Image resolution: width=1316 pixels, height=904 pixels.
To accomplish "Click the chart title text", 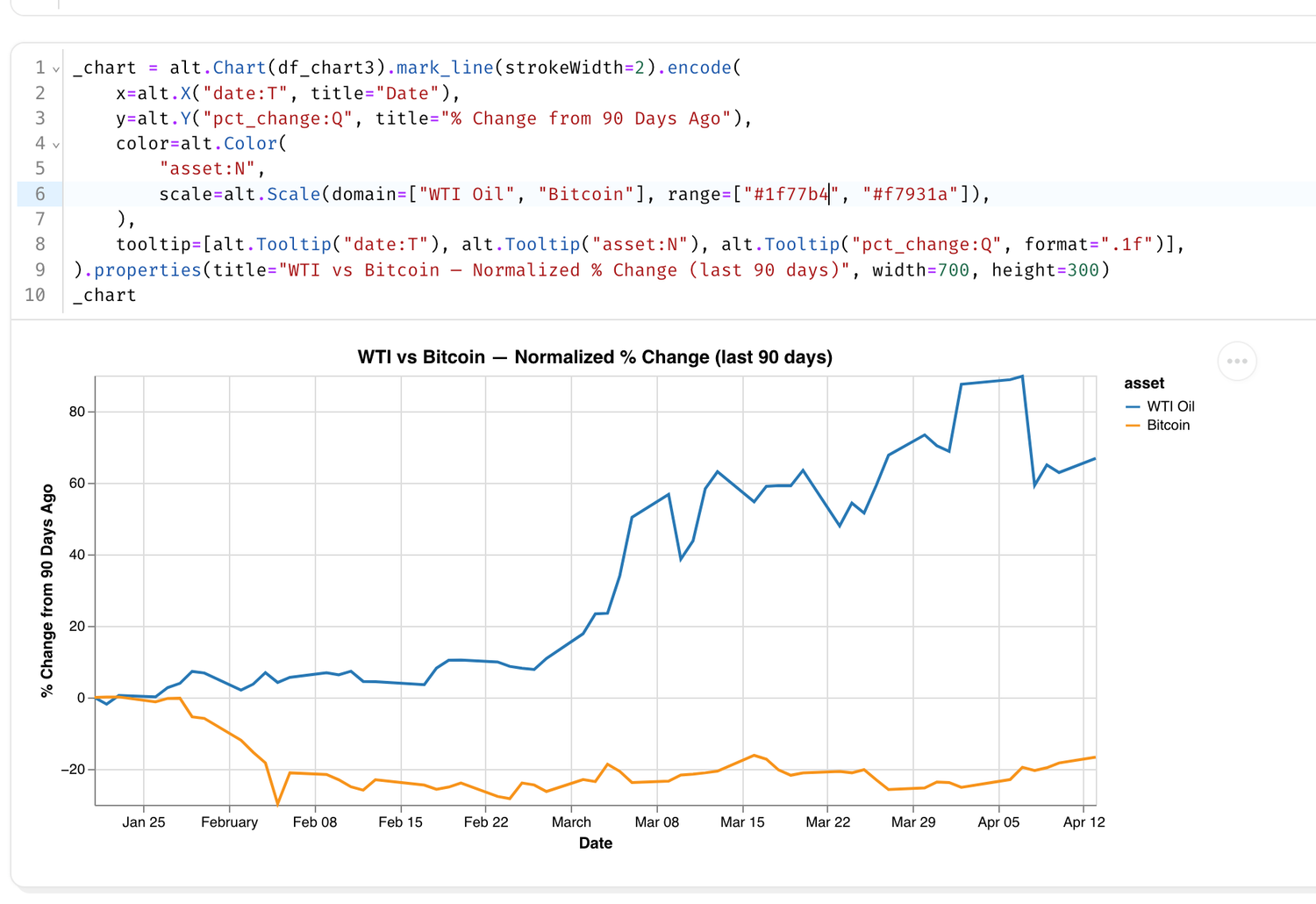I will coord(595,357).
